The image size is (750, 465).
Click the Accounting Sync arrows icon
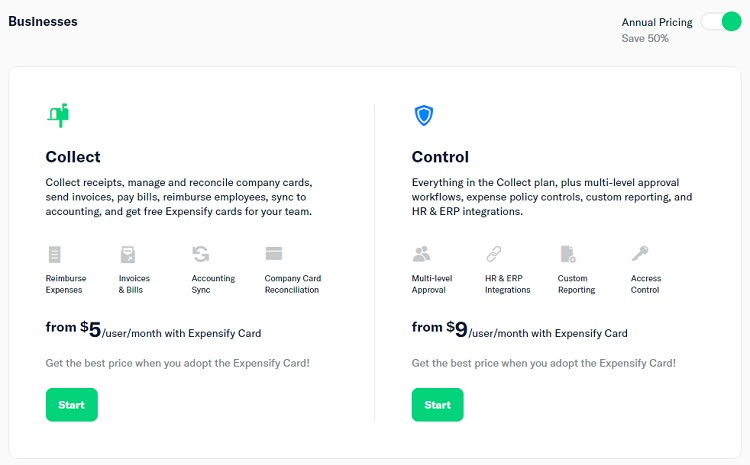[x=201, y=254]
